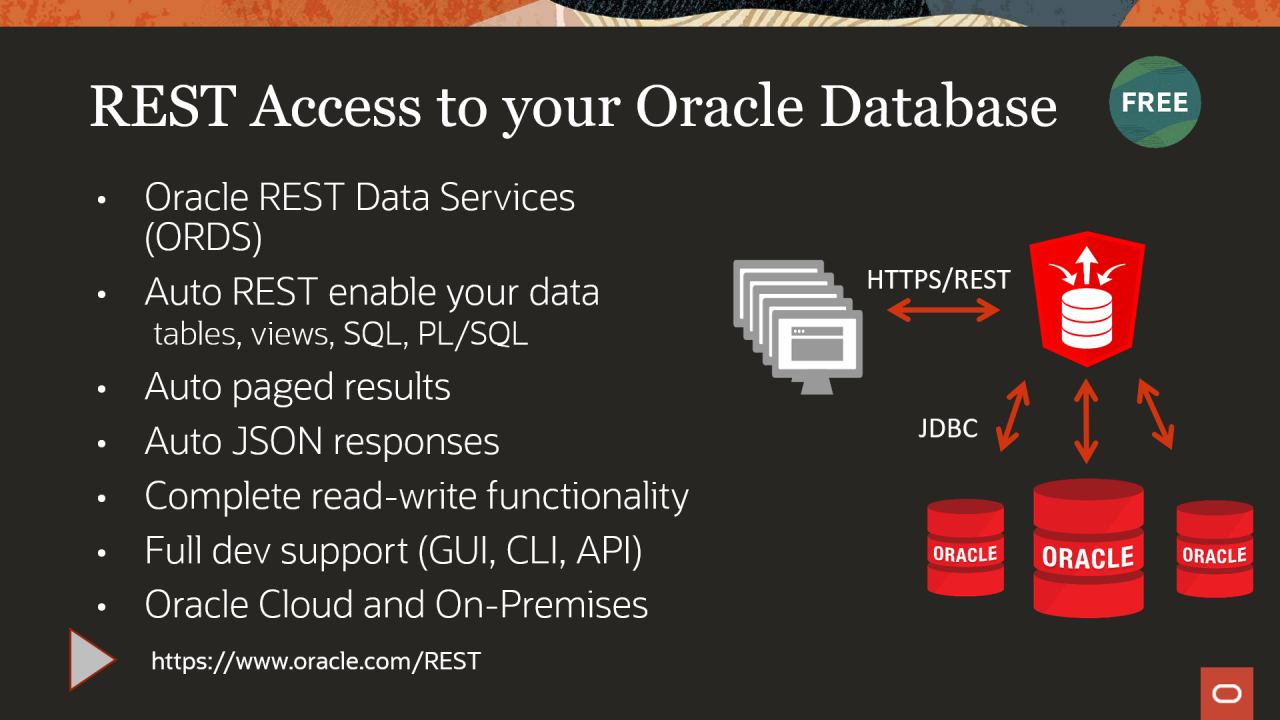Click the slide title REST Access heading
Viewport: 1280px width, 720px height.
(573, 106)
